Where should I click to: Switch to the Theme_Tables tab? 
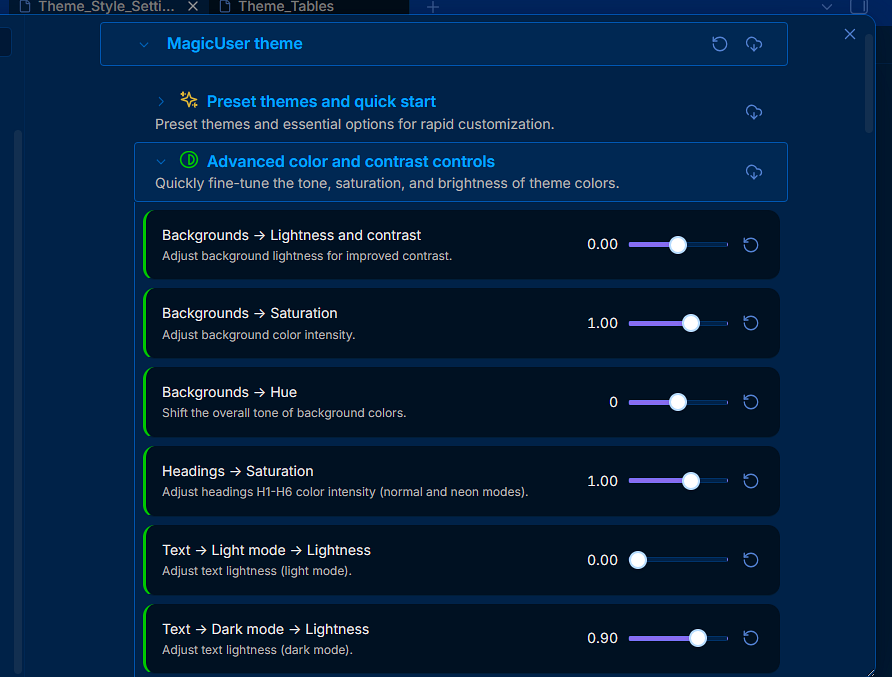309,7
